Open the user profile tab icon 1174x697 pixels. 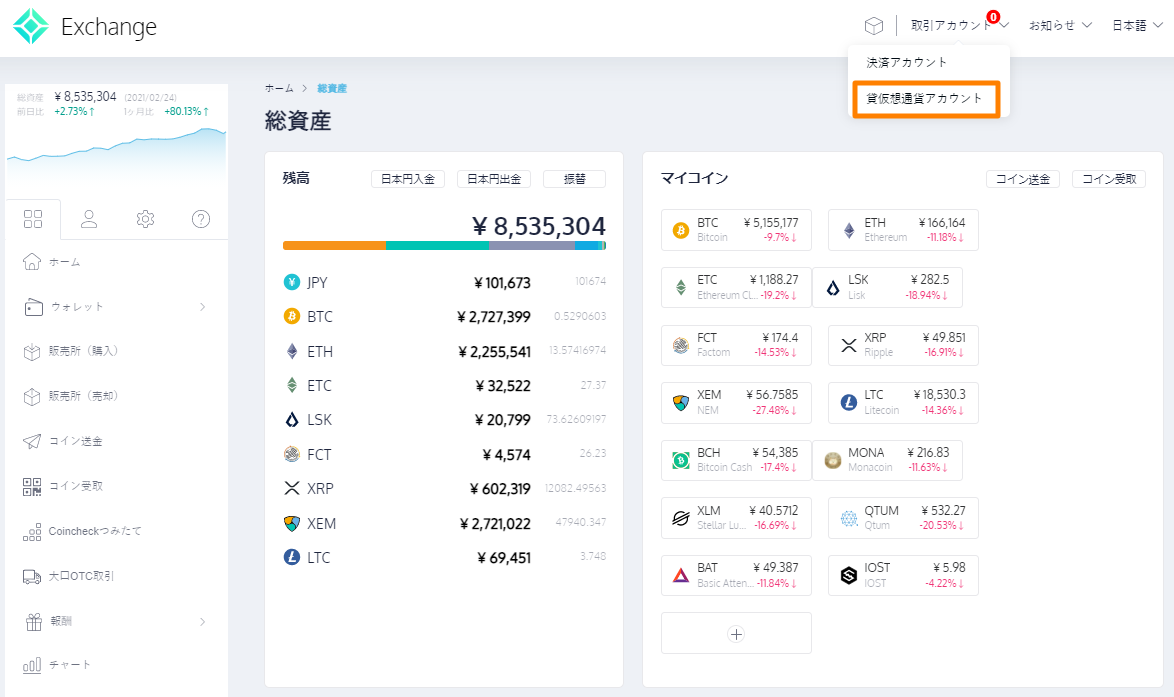point(89,219)
